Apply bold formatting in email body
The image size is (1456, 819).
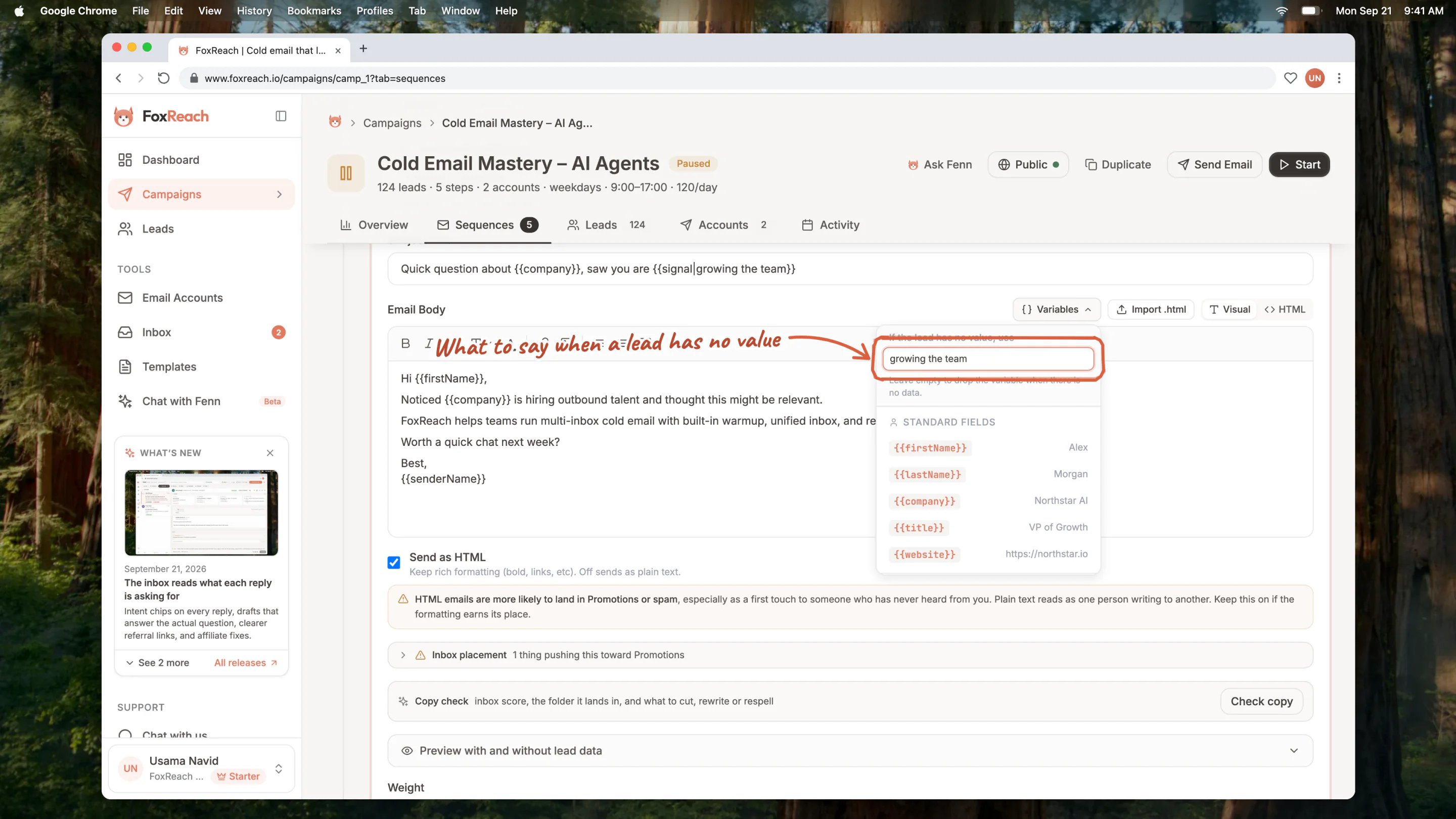pos(405,344)
